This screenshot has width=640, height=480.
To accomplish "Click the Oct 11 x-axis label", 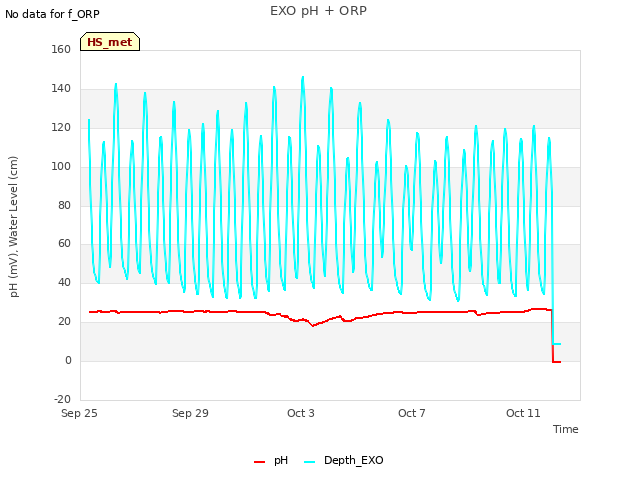I will [x=523, y=413].
